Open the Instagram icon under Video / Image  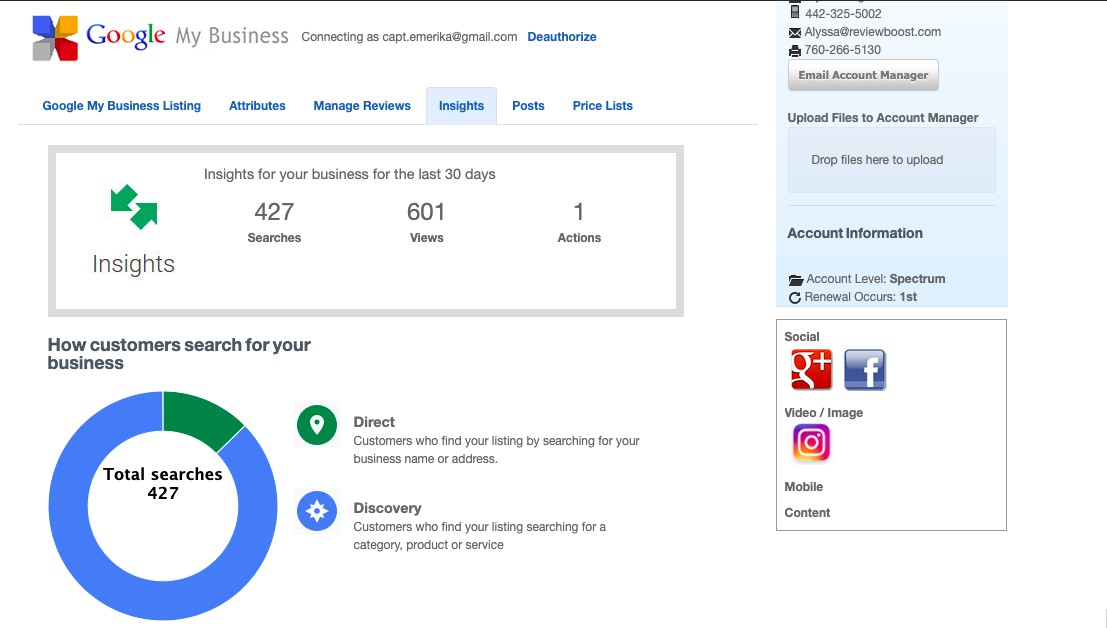click(811, 442)
